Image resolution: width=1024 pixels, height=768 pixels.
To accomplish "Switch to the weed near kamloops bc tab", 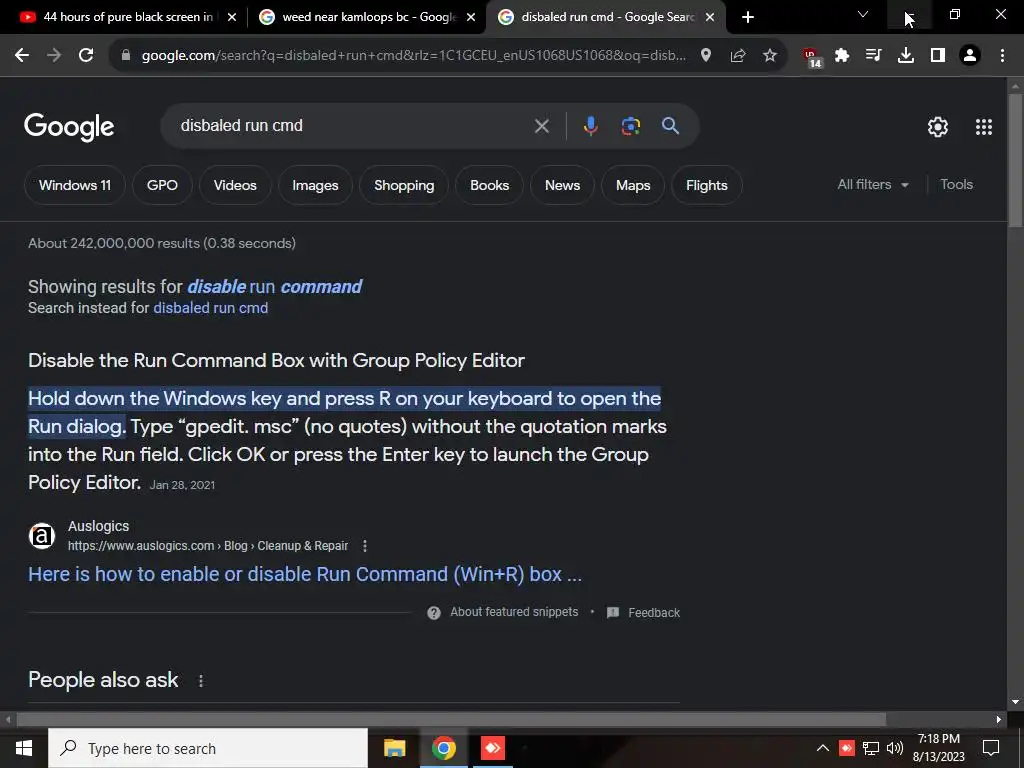I will pos(369,17).
